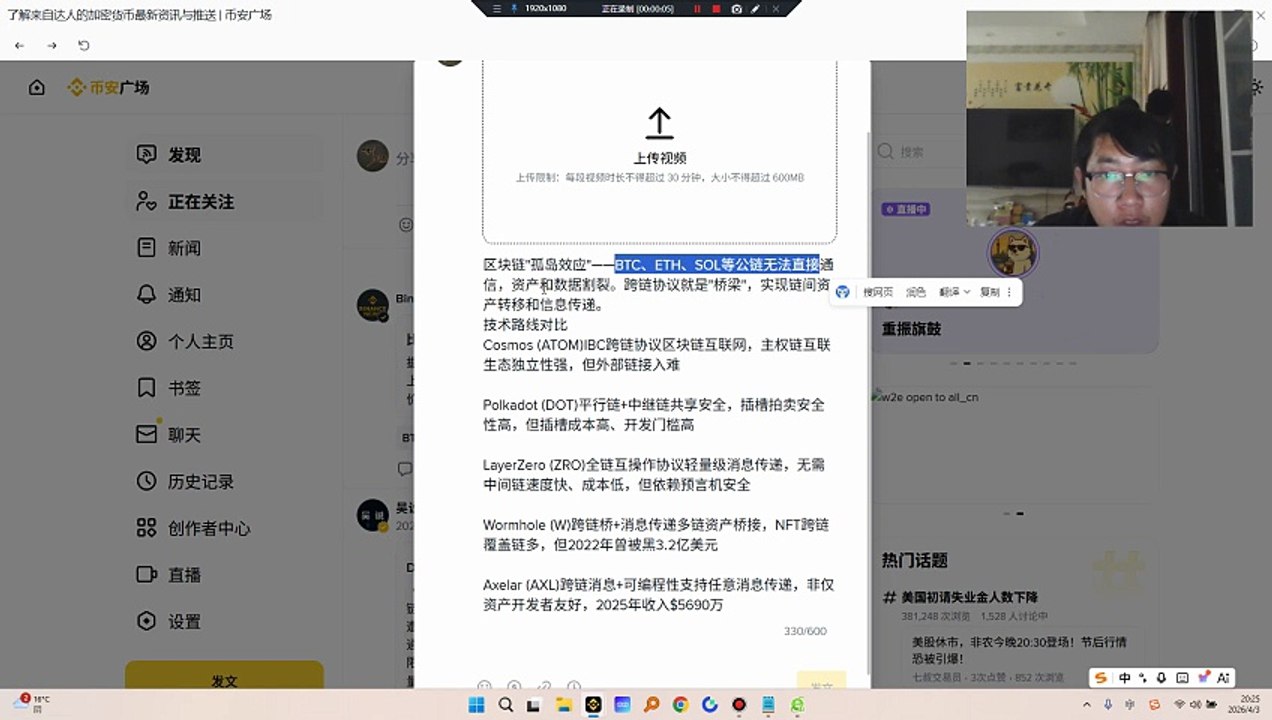This screenshot has width=1272, height=720.
Task: Click 复制 in the selection popup
Action: [x=989, y=292]
